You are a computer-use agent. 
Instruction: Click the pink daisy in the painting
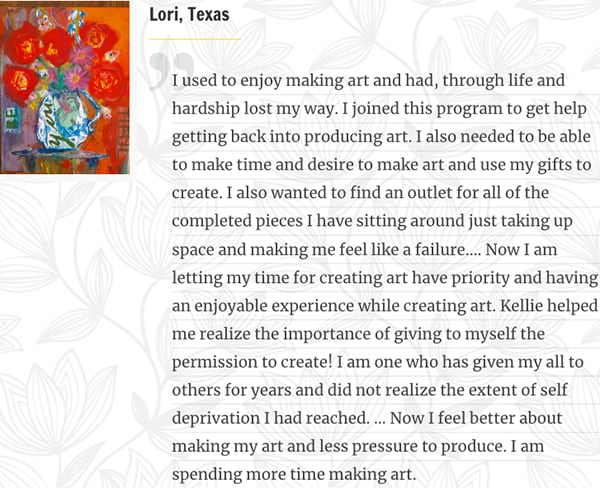click(x=75, y=78)
